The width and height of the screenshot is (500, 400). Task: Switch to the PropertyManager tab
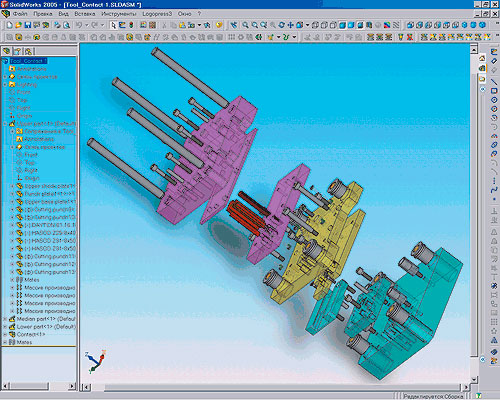click(17, 51)
